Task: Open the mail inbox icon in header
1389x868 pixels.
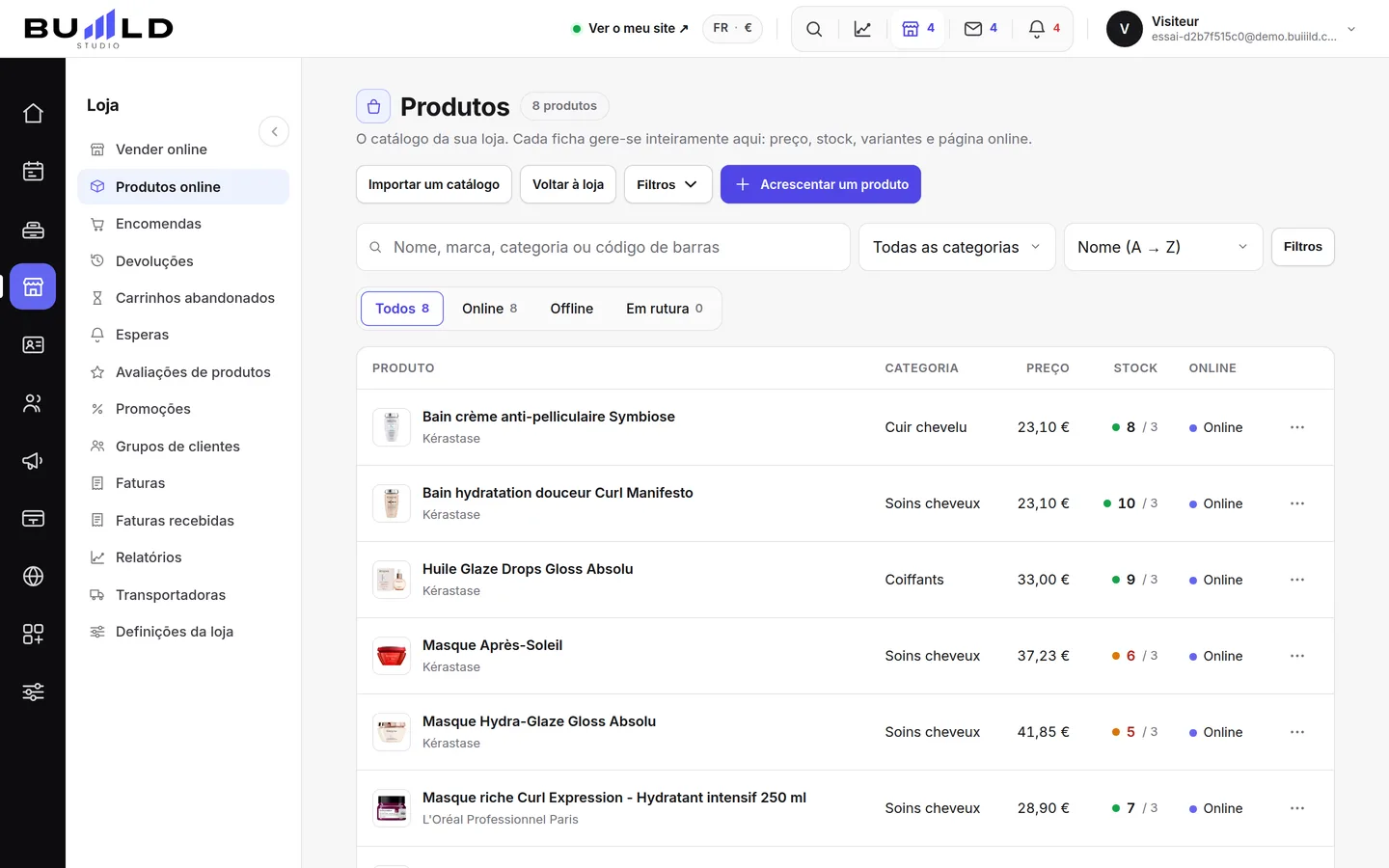Action: [981, 29]
